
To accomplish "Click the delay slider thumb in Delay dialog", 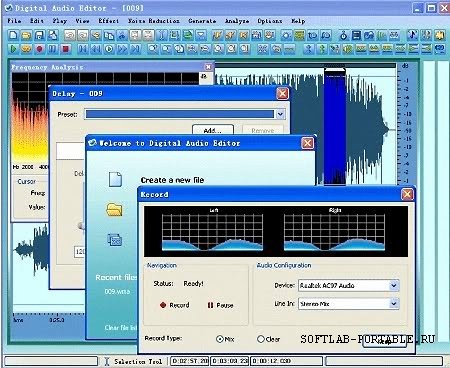I will point(81,226).
